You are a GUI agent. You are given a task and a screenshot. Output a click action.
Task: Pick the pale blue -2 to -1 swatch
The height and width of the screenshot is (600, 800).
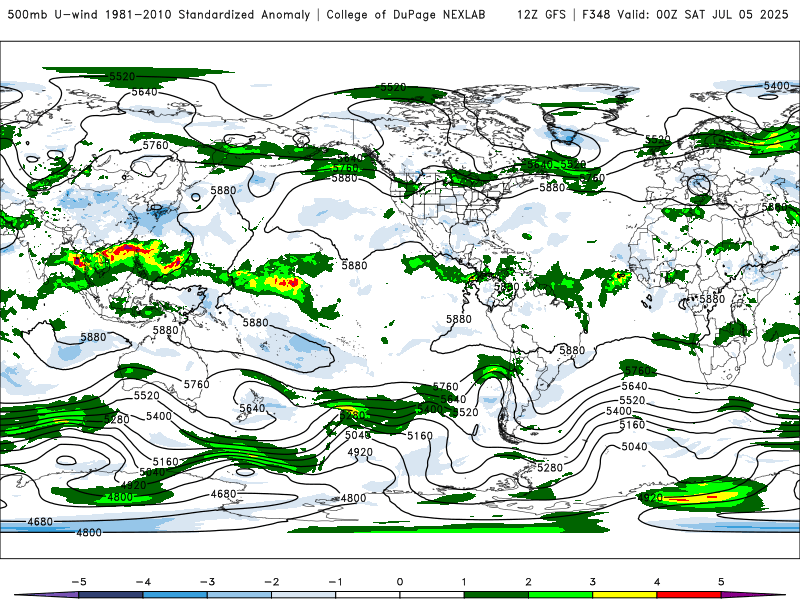304,595
